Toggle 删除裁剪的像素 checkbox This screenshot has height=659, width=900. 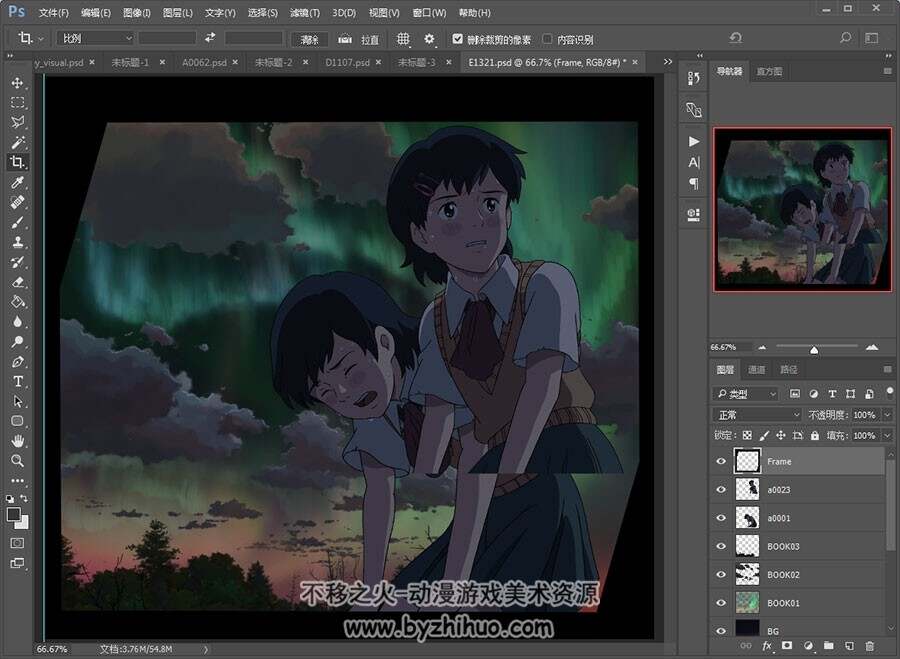tap(457, 38)
